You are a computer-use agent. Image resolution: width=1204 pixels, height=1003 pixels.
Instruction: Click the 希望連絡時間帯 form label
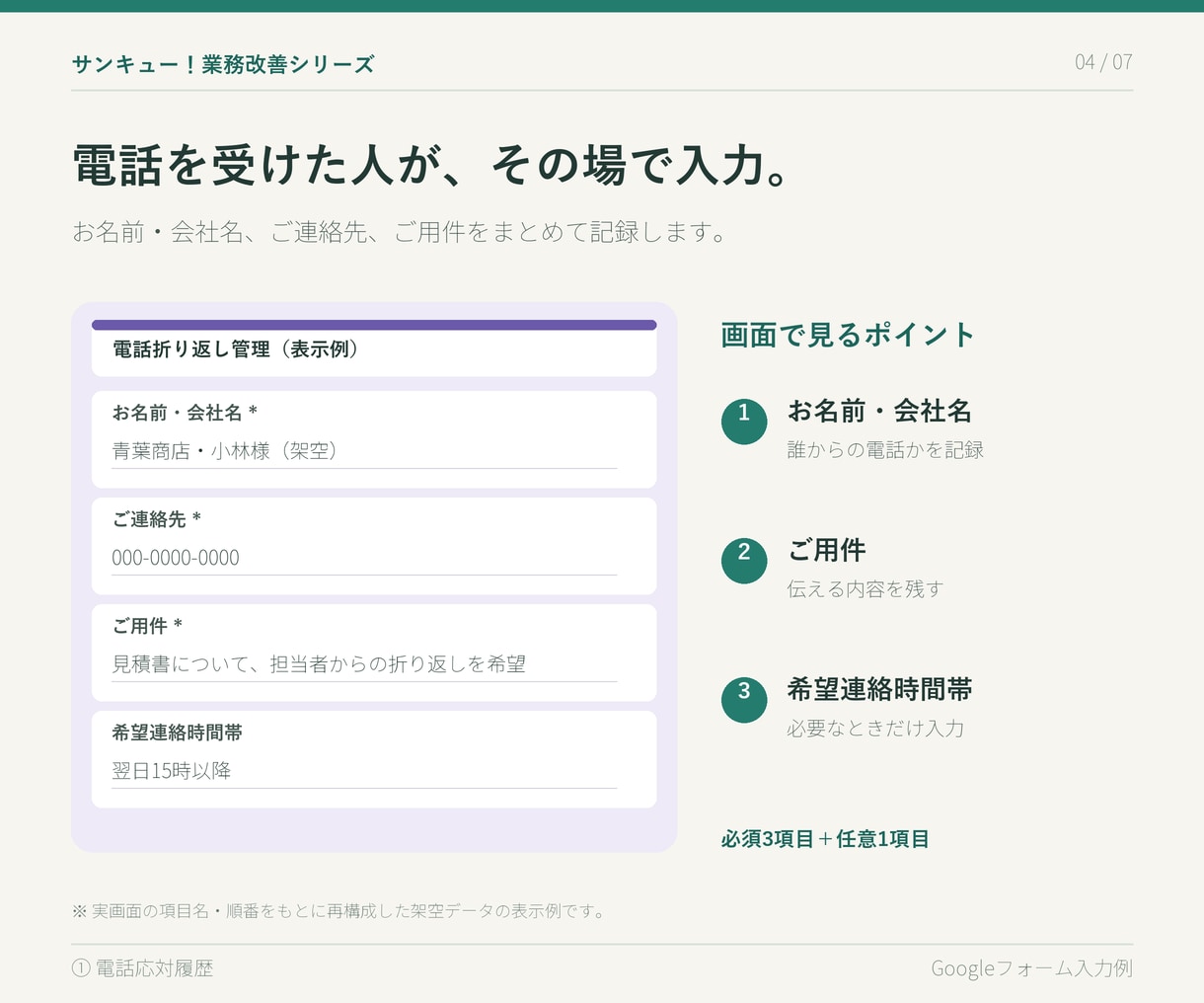[177, 733]
